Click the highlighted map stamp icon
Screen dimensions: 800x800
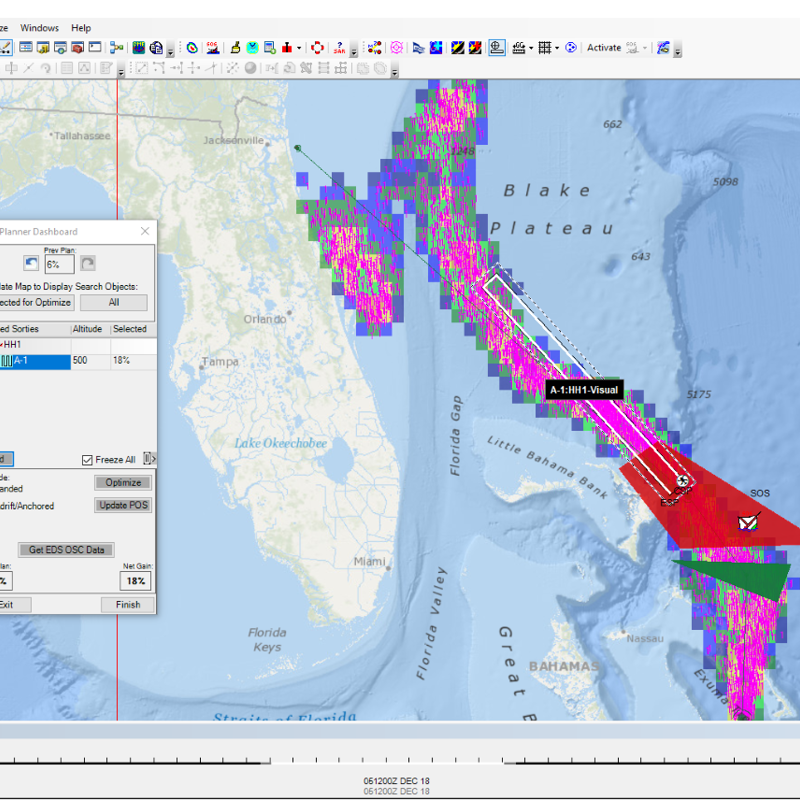pos(498,47)
